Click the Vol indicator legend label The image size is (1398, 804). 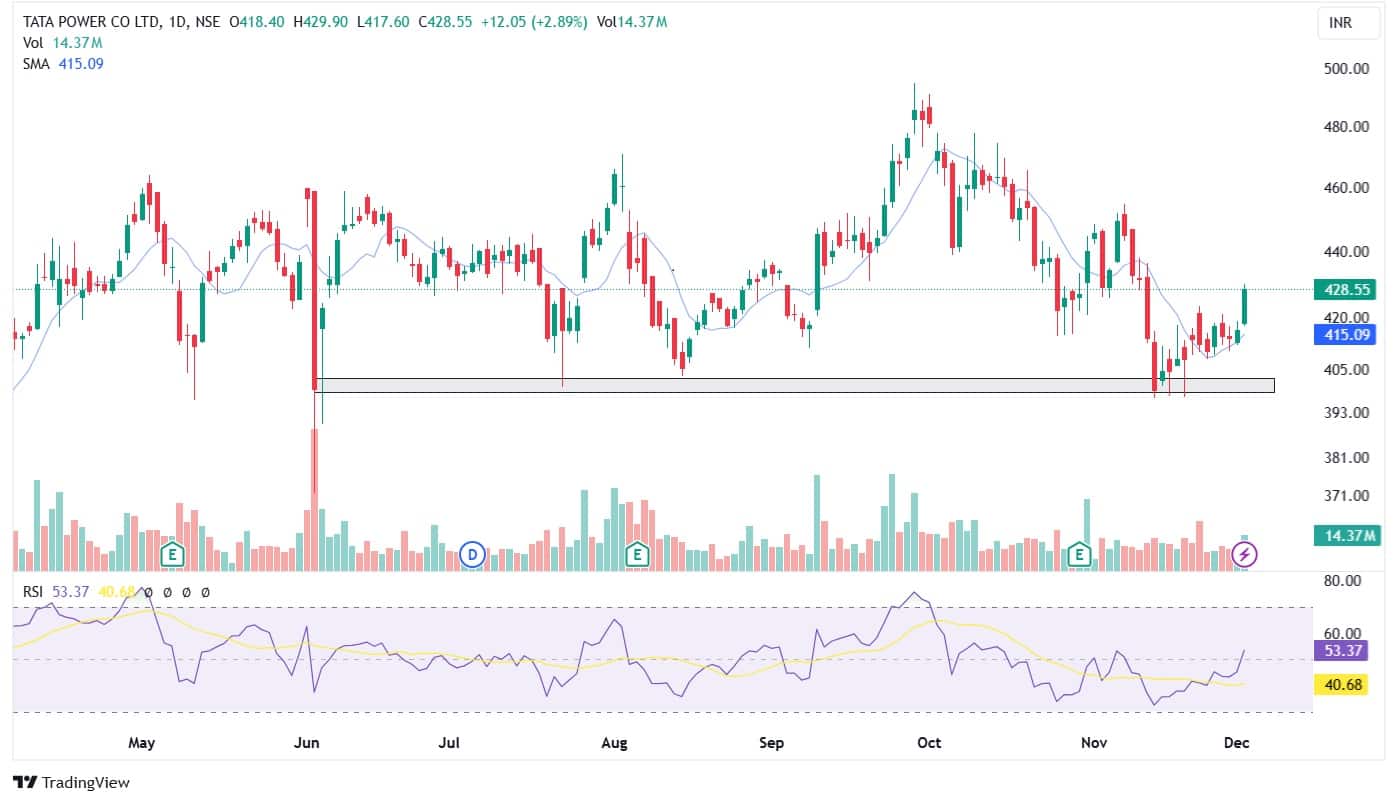tap(32, 43)
